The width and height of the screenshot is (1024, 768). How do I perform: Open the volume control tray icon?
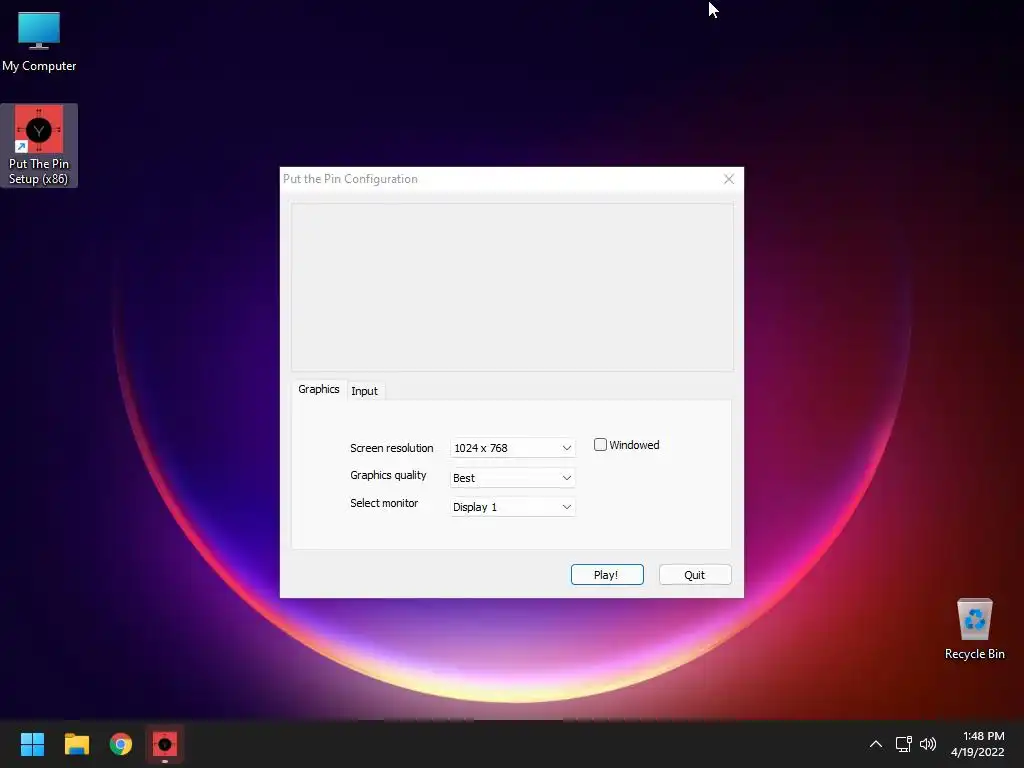pos(927,744)
